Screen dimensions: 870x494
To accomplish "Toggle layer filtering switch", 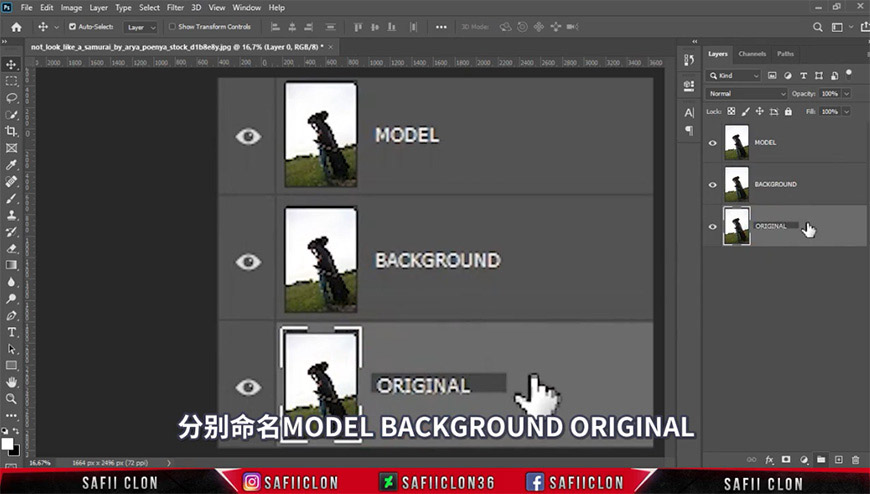I will pos(848,74).
